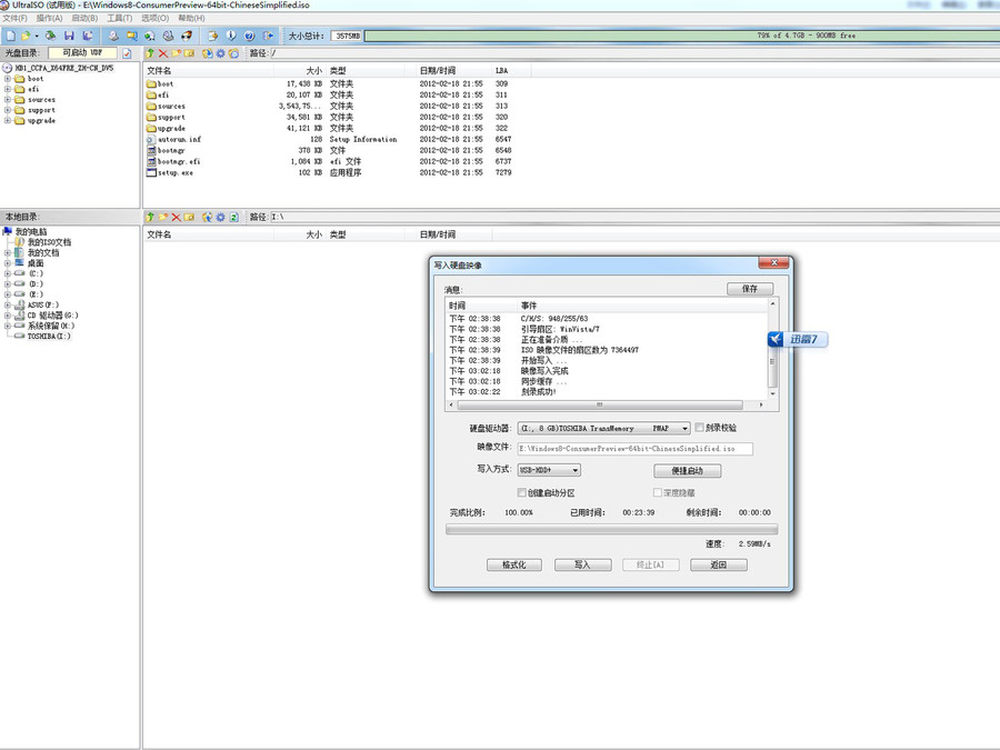Click the Exit icon in the main toolbar
The image size is (1000, 750).
[268, 36]
